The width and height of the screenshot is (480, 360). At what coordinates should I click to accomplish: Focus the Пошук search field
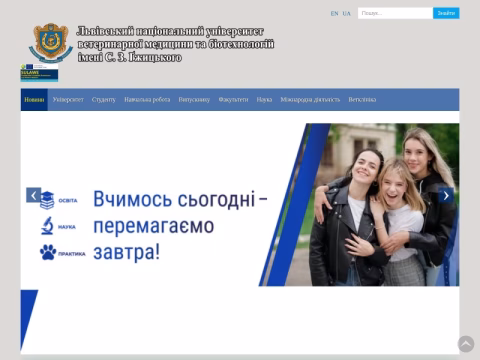pyautogui.click(x=395, y=13)
